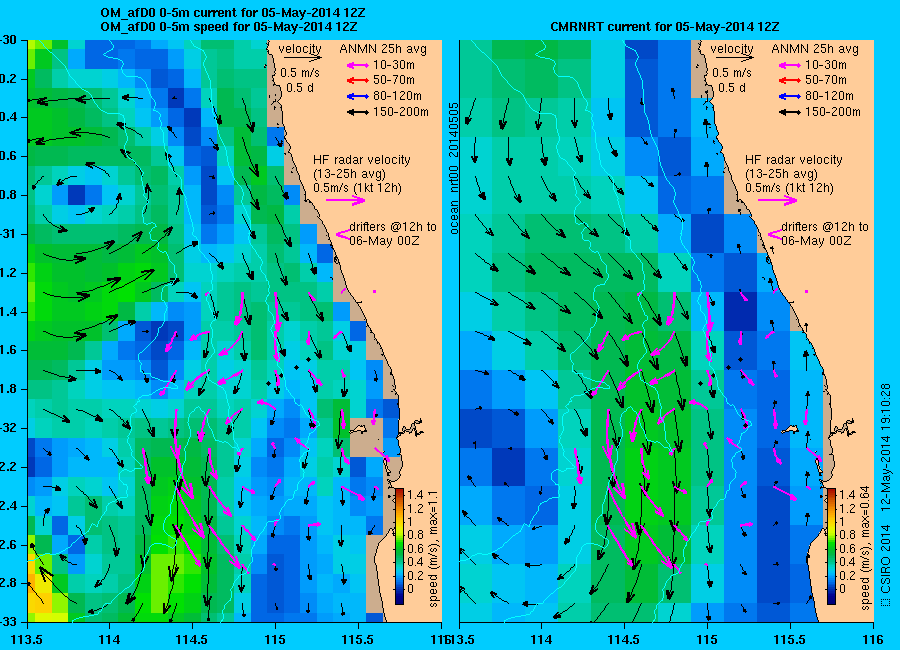This screenshot has width=900, height=650.
Task: Click the magenta 10-30m arrow in OM_afD0 legend
Action: [x=358, y=65]
